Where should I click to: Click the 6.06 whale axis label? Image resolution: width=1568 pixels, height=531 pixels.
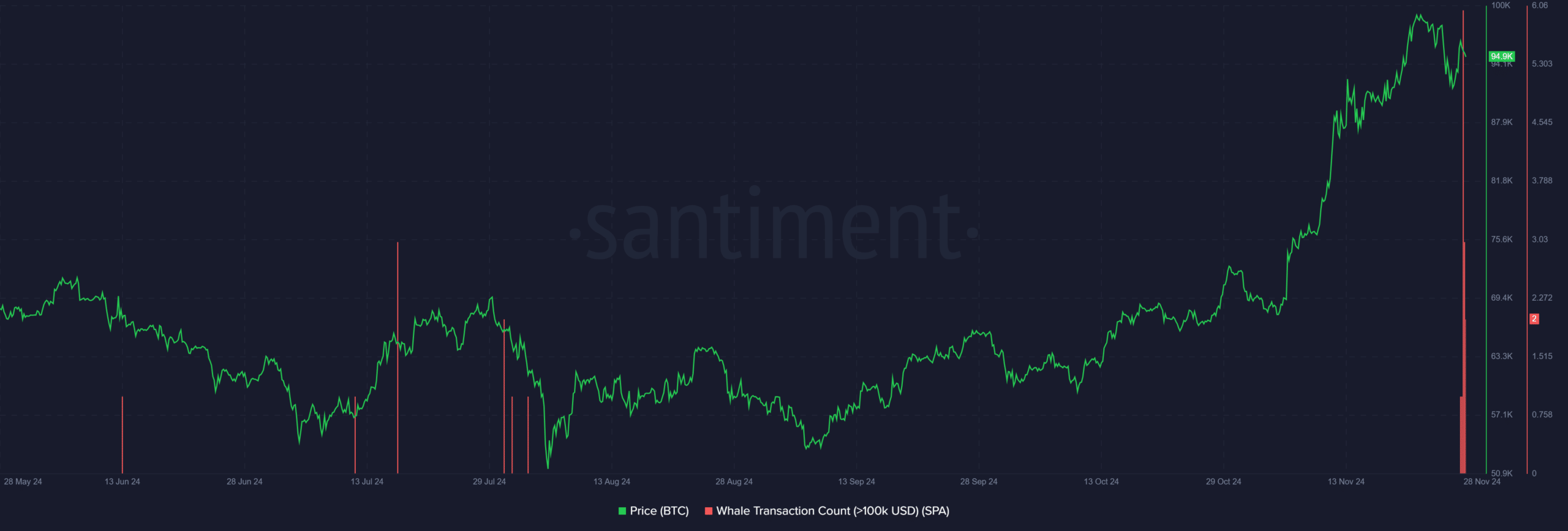[1540, 6]
